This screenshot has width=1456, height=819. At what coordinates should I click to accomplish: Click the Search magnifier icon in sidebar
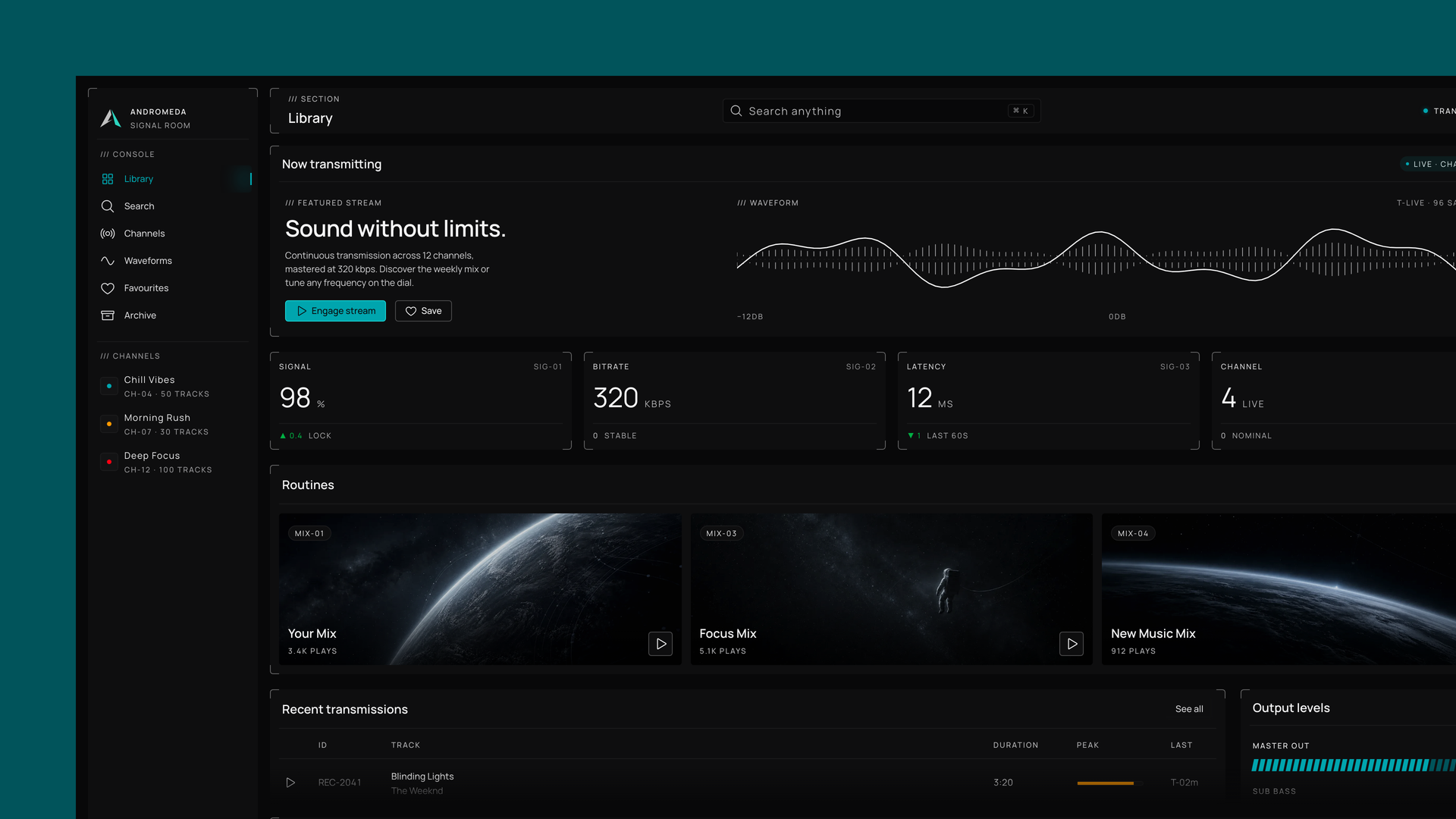click(108, 206)
